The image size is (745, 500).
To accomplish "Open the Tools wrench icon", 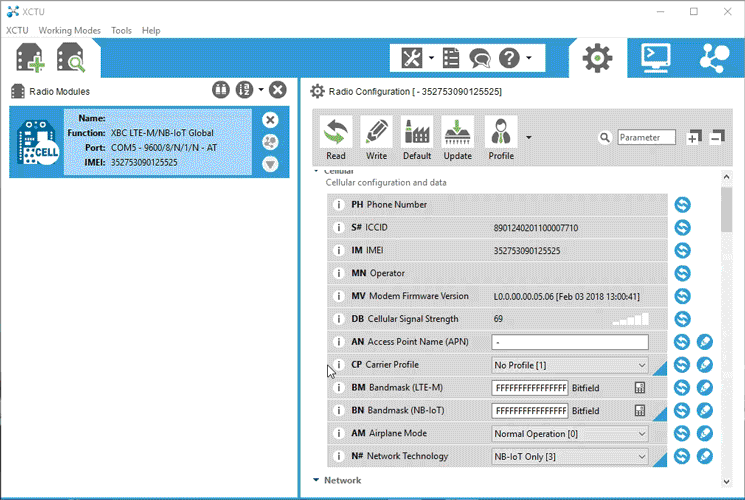I will coord(411,58).
